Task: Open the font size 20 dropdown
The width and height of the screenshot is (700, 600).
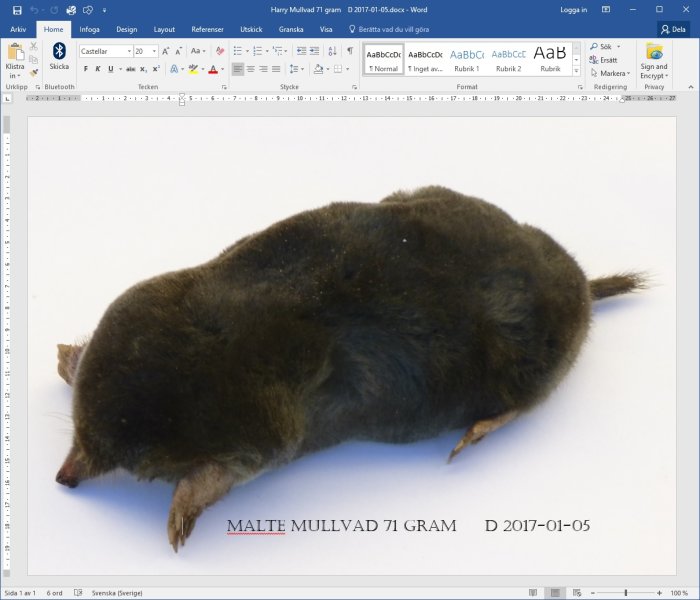Action: (154, 51)
